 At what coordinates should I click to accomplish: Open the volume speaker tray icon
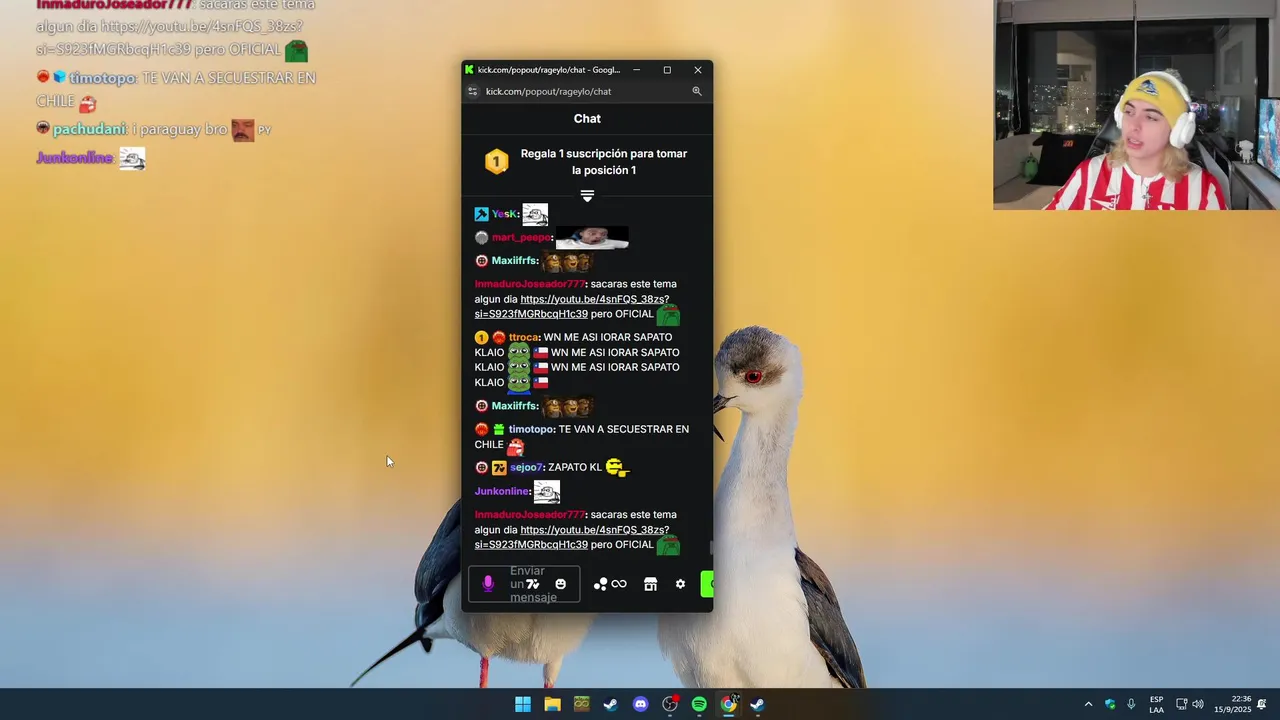tap(1198, 704)
